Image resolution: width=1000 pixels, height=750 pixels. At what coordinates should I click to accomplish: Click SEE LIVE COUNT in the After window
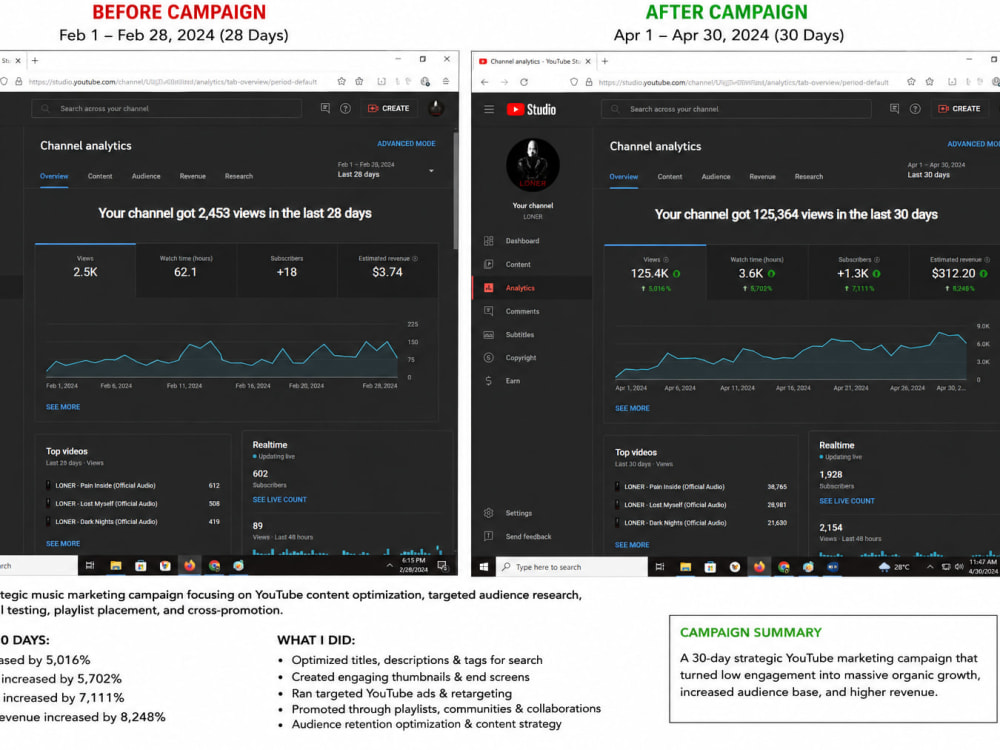tap(846, 501)
